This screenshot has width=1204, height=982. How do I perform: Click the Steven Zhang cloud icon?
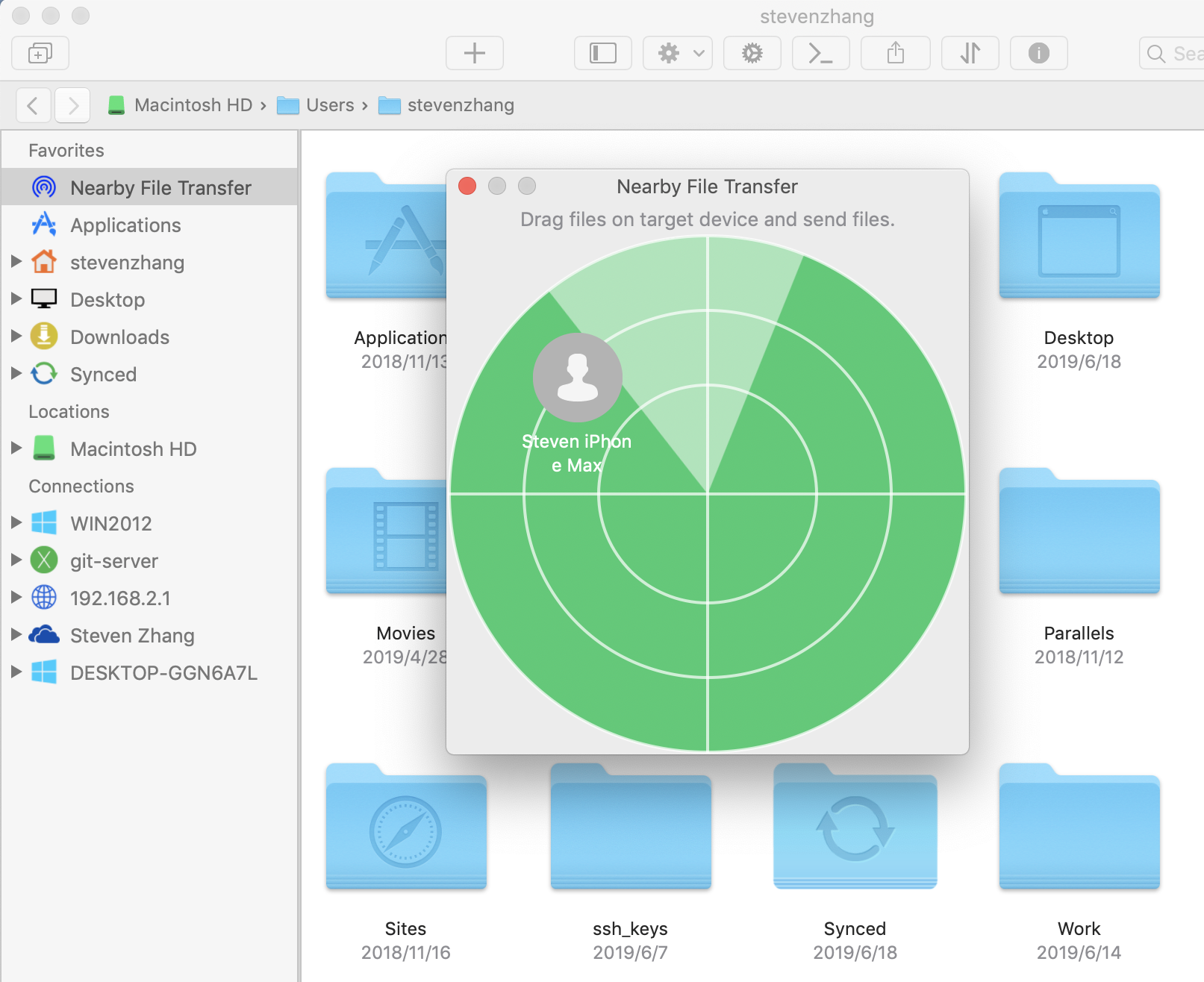[44, 635]
